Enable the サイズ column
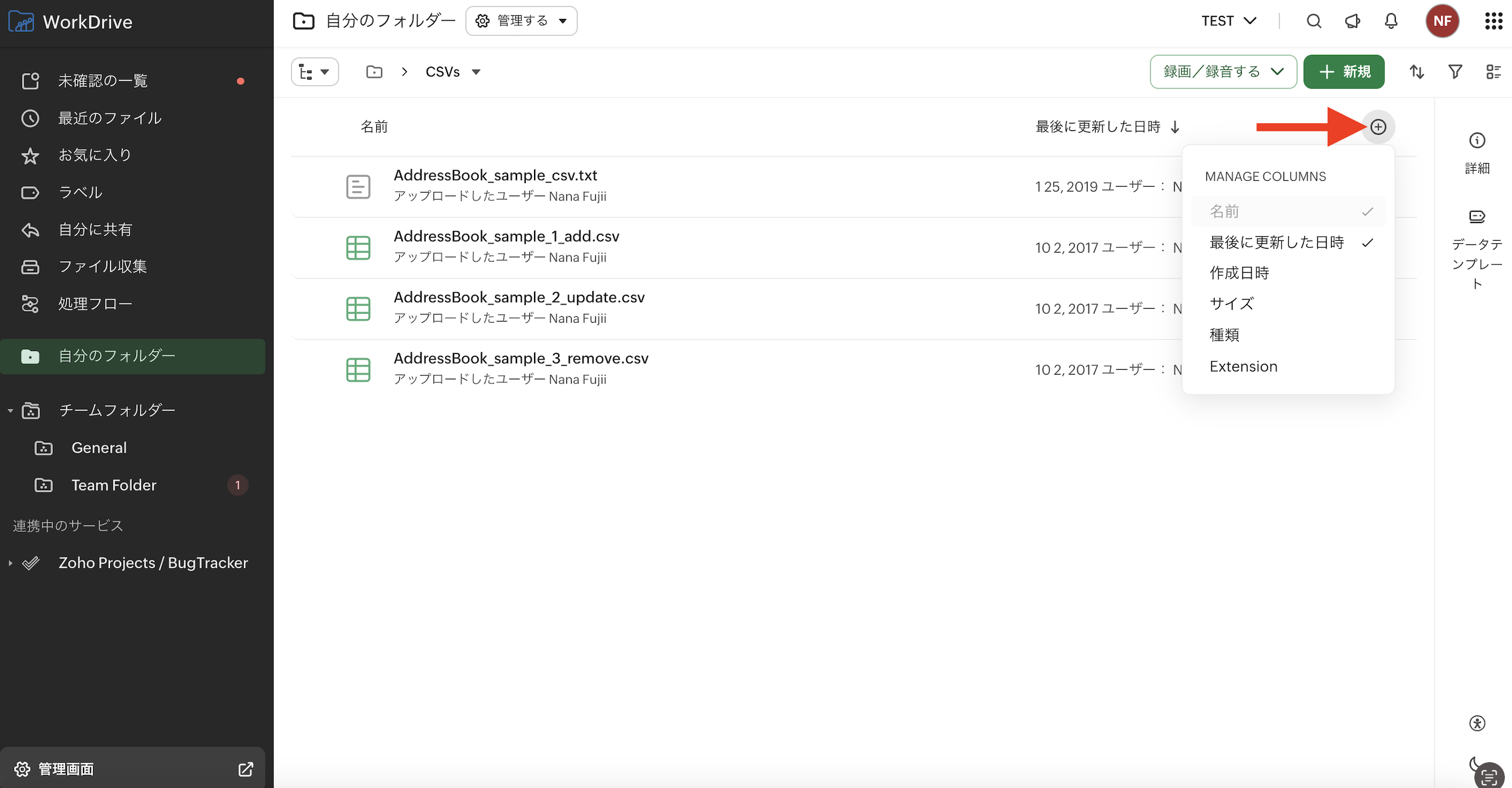The height and width of the screenshot is (788, 1512). [1231, 303]
